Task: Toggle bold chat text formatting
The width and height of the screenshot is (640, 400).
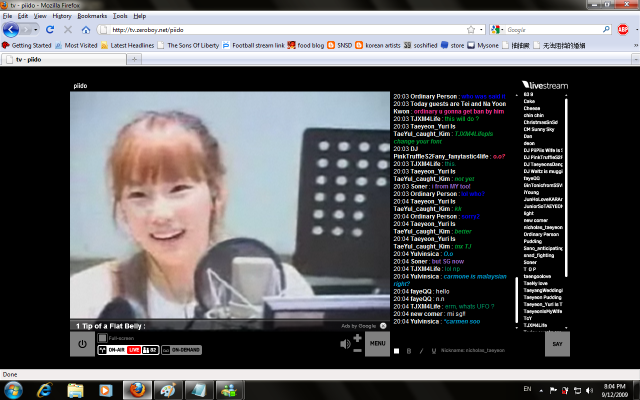Action: [410, 351]
